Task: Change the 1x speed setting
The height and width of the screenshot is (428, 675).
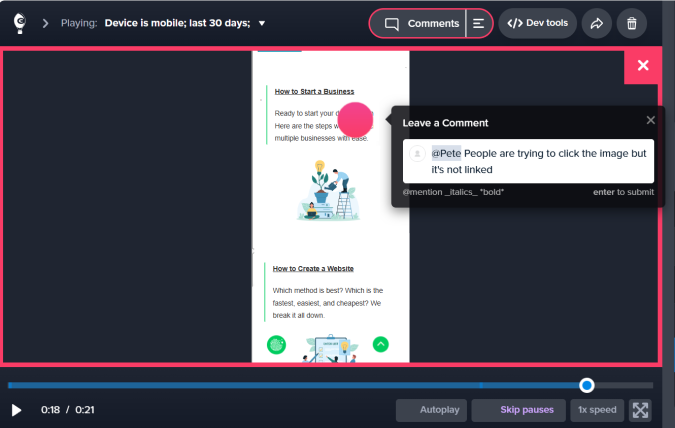Action: coord(596,410)
